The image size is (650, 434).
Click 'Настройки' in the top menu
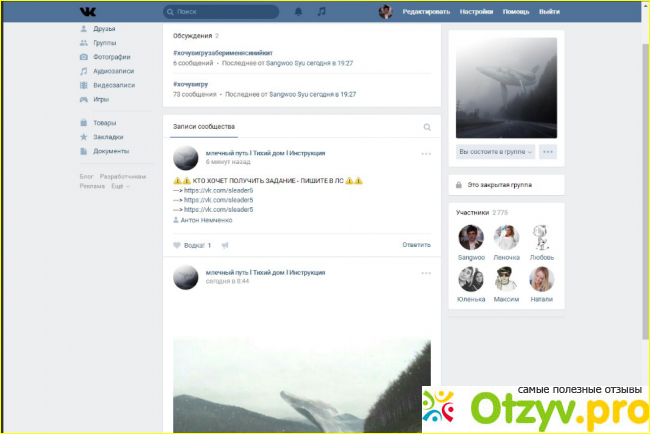click(476, 12)
